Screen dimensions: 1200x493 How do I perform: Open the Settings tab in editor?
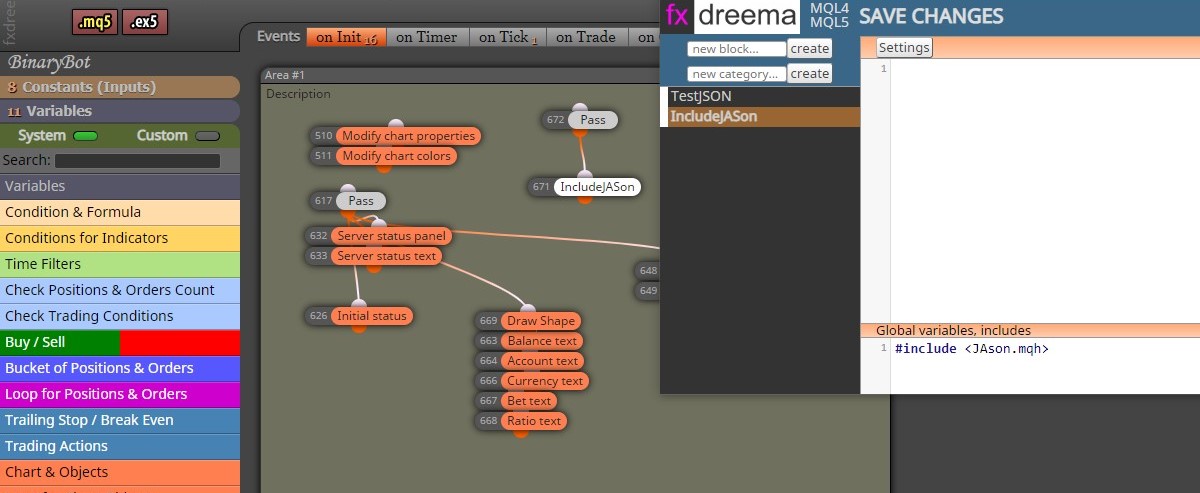pos(904,48)
